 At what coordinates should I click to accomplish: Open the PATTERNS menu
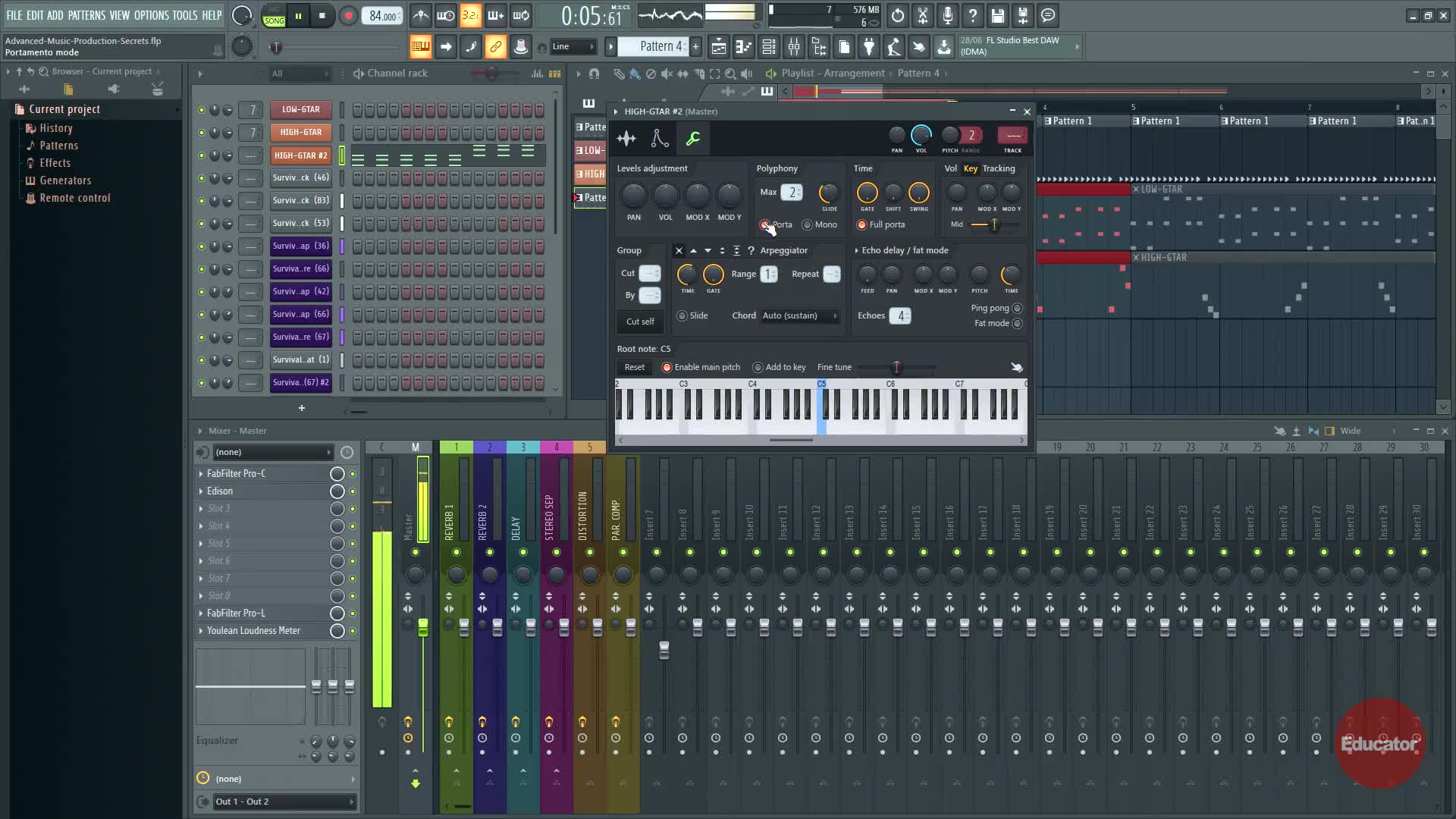[86, 15]
